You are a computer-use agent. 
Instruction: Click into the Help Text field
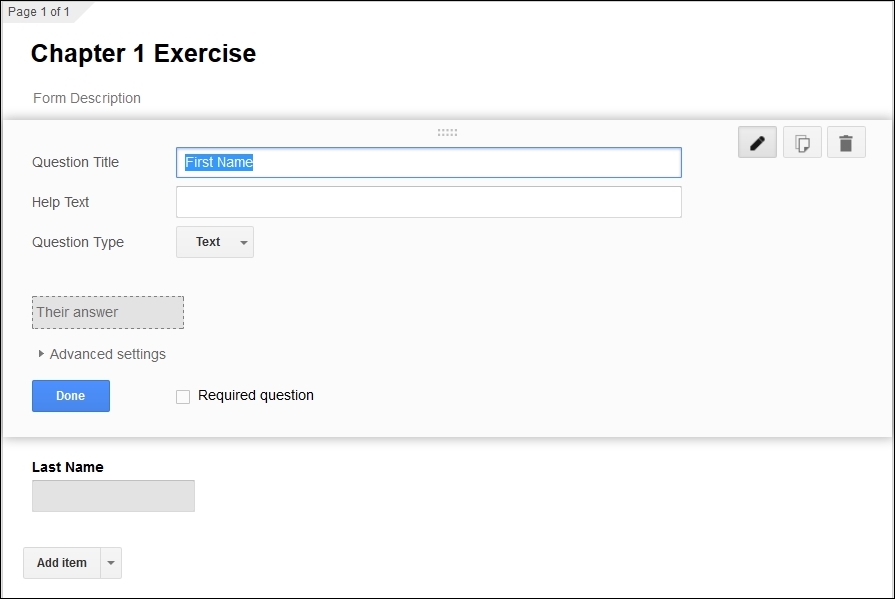point(429,202)
